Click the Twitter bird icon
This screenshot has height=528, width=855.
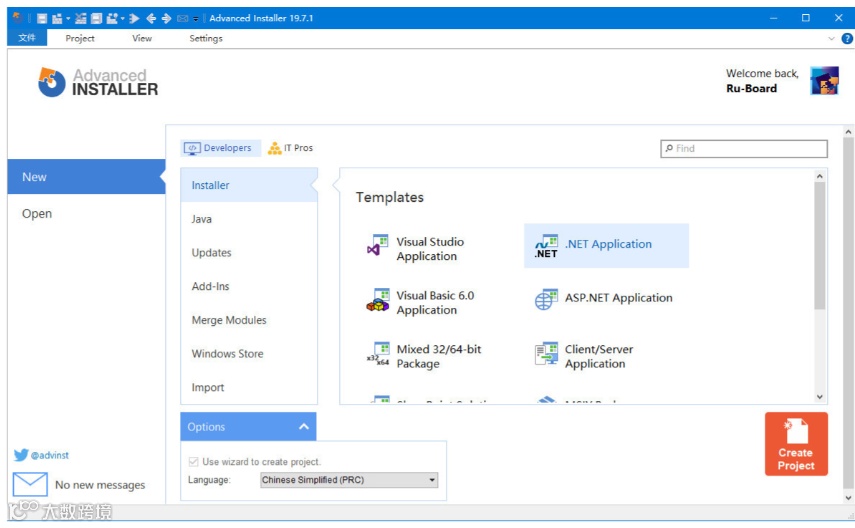click(x=21, y=455)
